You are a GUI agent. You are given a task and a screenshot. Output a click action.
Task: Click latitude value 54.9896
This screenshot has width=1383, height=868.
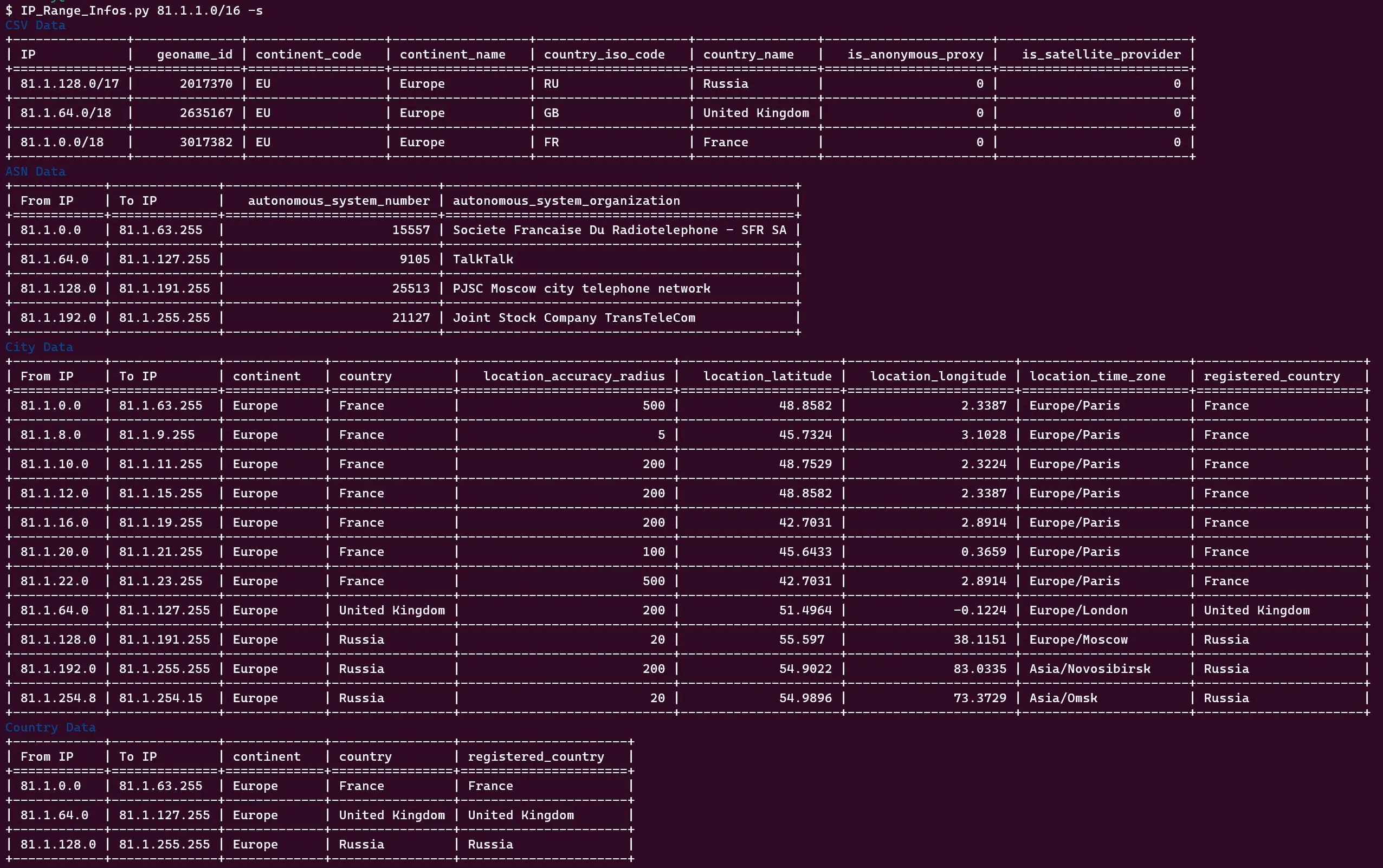tap(805, 698)
